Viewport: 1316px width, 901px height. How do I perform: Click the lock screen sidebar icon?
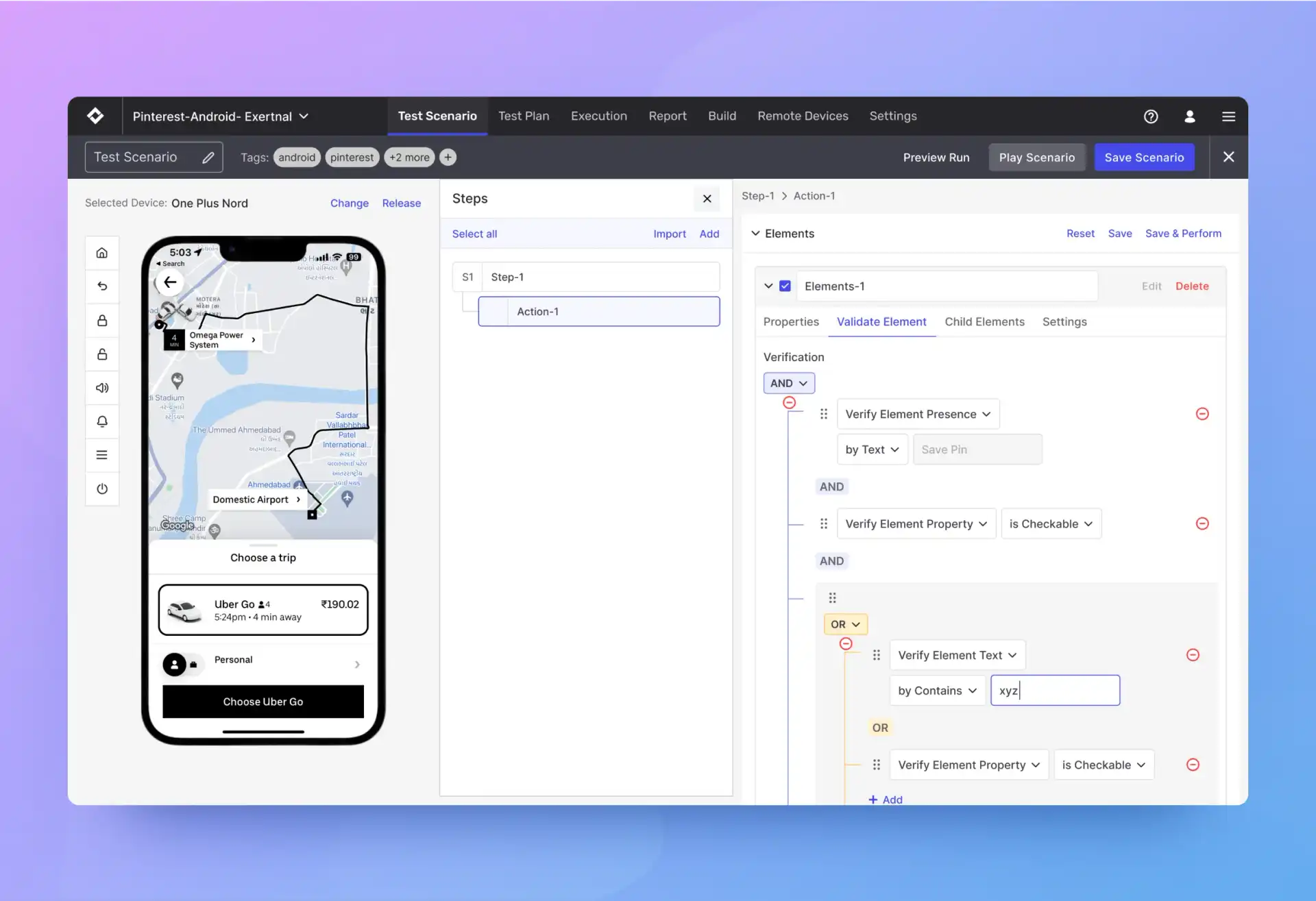(102, 321)
